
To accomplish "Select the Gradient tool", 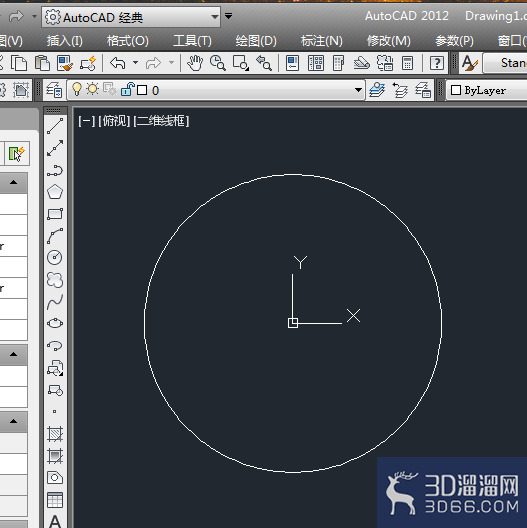I will [55, 456].
